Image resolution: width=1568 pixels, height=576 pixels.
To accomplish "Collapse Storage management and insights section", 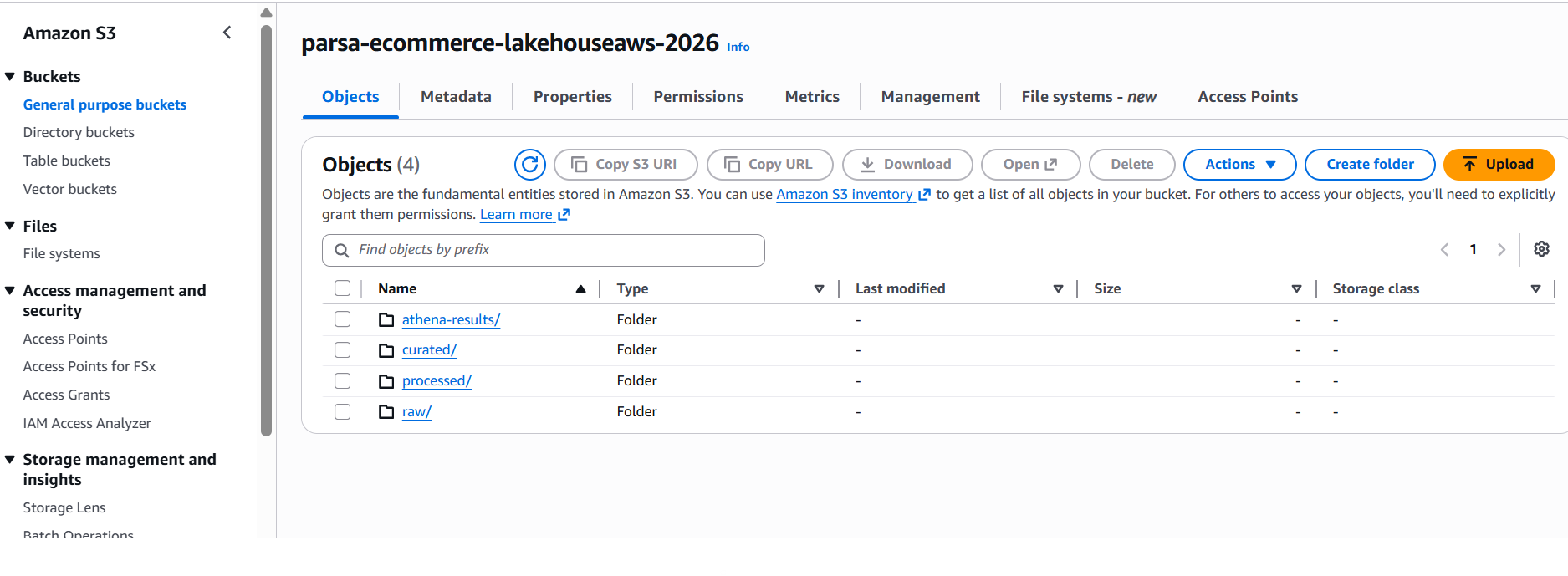I will point(10,460).
